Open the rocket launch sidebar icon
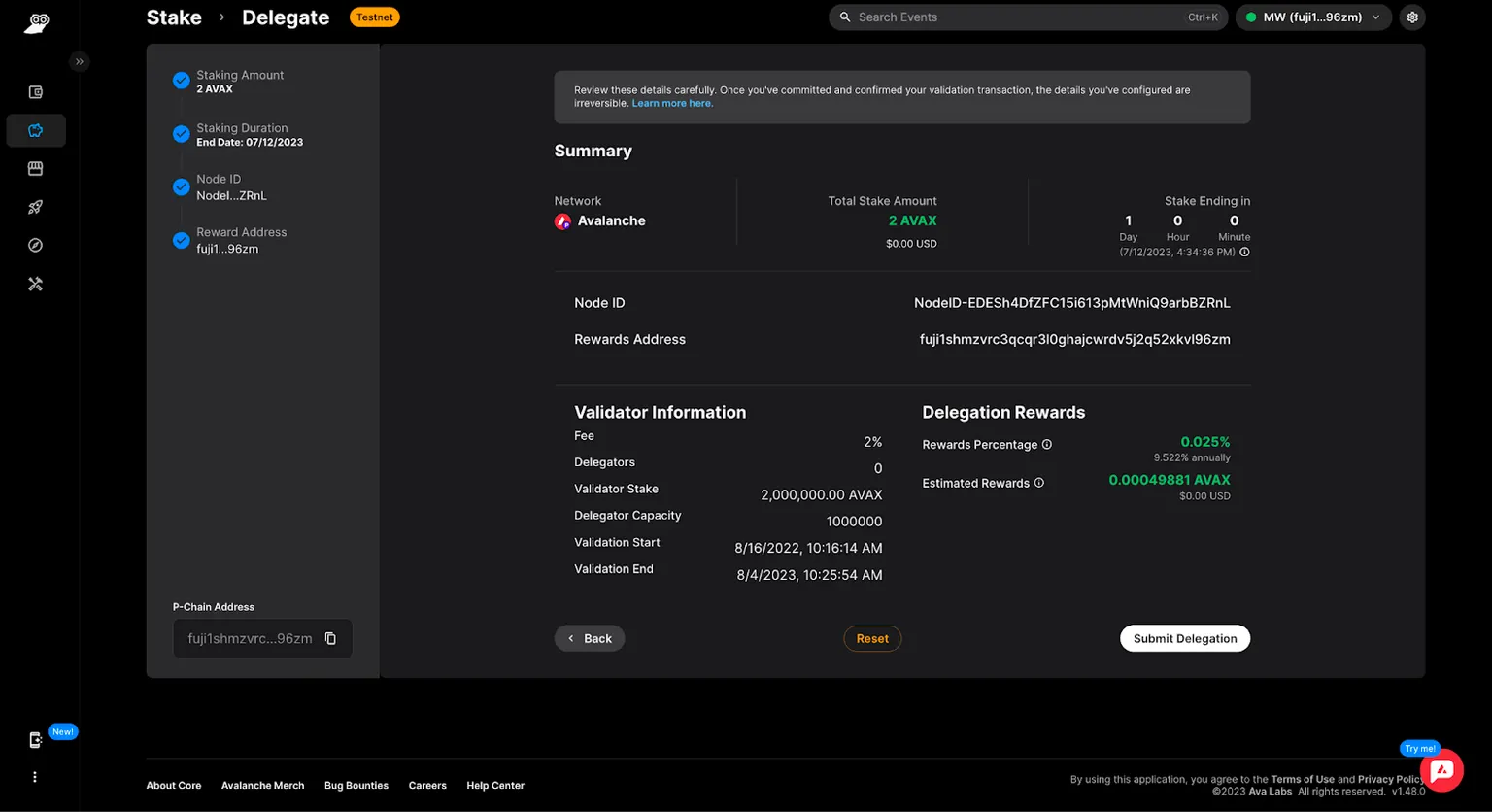1492x812 pixels. 36,207
